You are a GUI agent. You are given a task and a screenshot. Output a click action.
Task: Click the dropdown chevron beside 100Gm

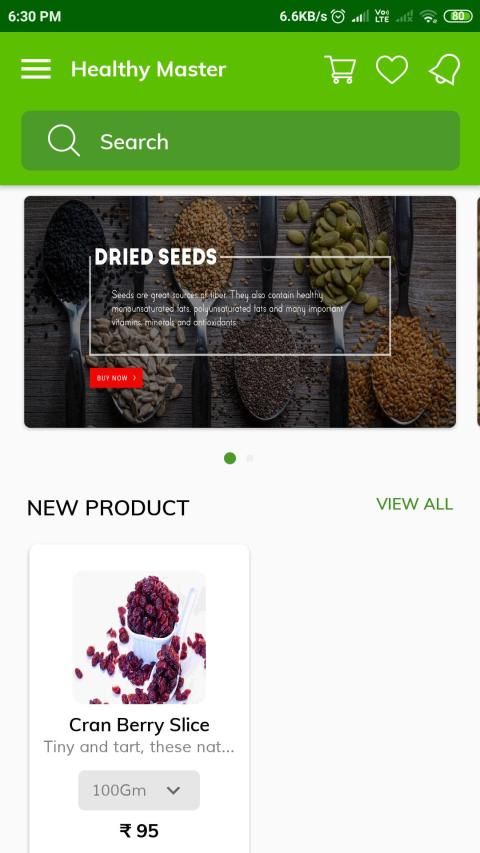click(173, 790)
